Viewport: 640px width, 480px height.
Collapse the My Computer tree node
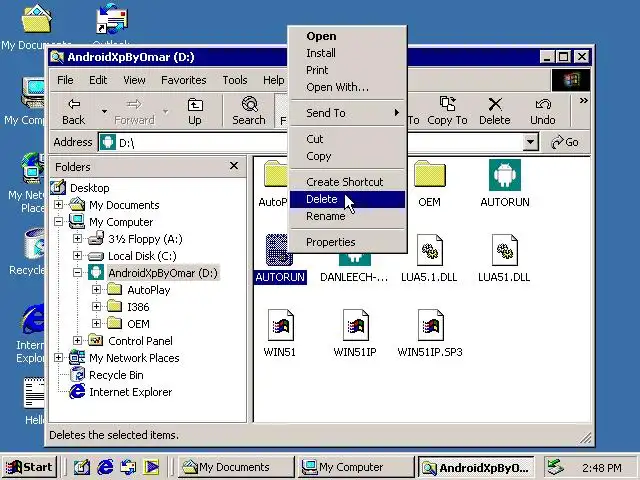coord(58,222)
